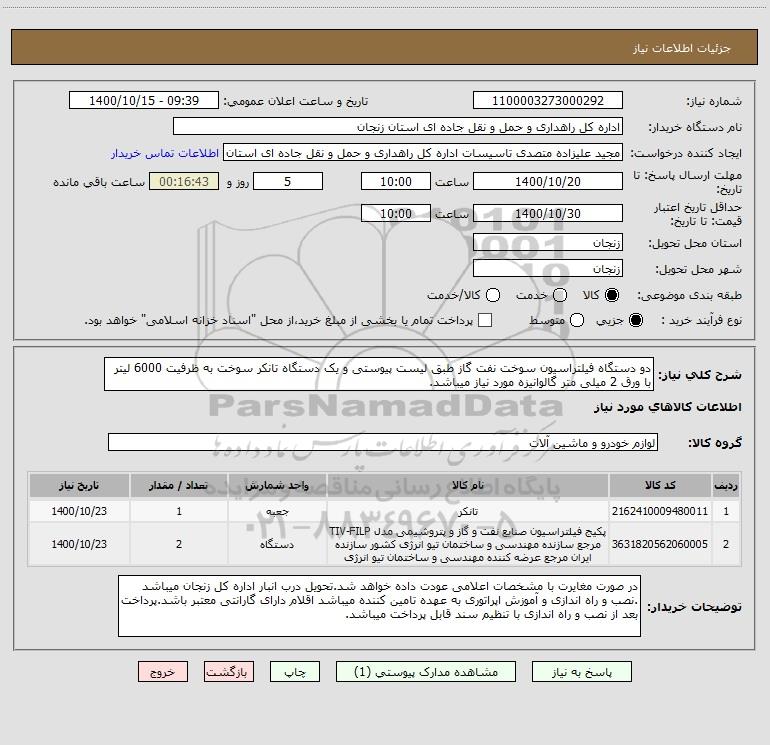Click the تاریخ نیاز column header
The image size is (770, 745).
click(79, 486)
